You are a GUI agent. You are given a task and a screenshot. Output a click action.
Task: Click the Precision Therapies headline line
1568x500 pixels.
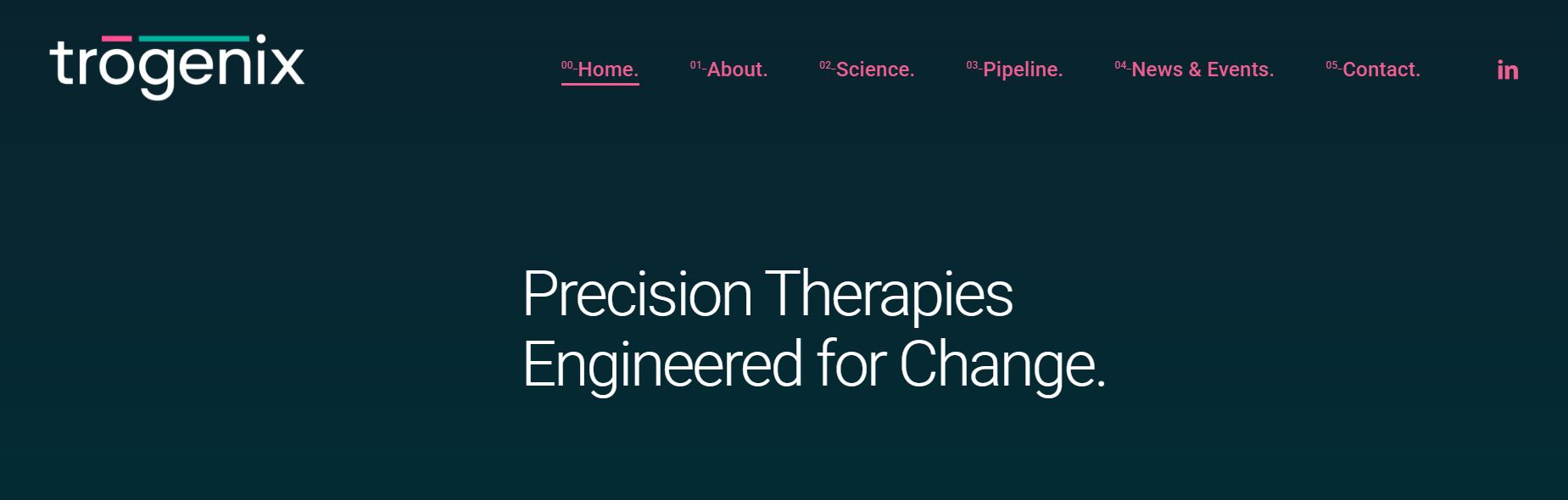pyautogui.click(x=767, y=295)
